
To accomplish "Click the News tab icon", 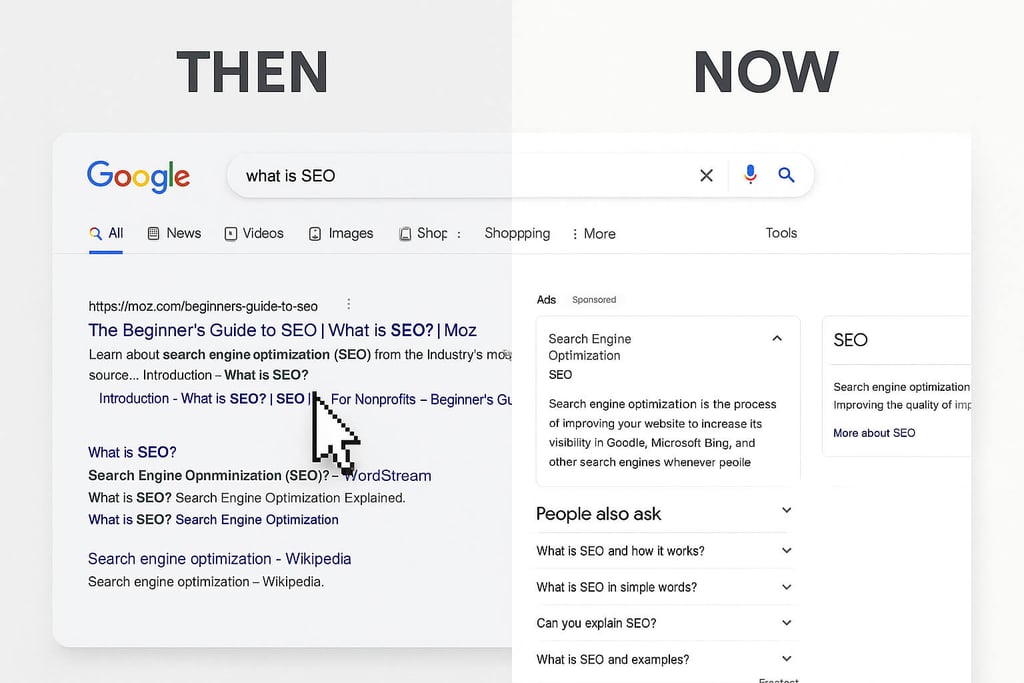I will [x=154, y=233].
